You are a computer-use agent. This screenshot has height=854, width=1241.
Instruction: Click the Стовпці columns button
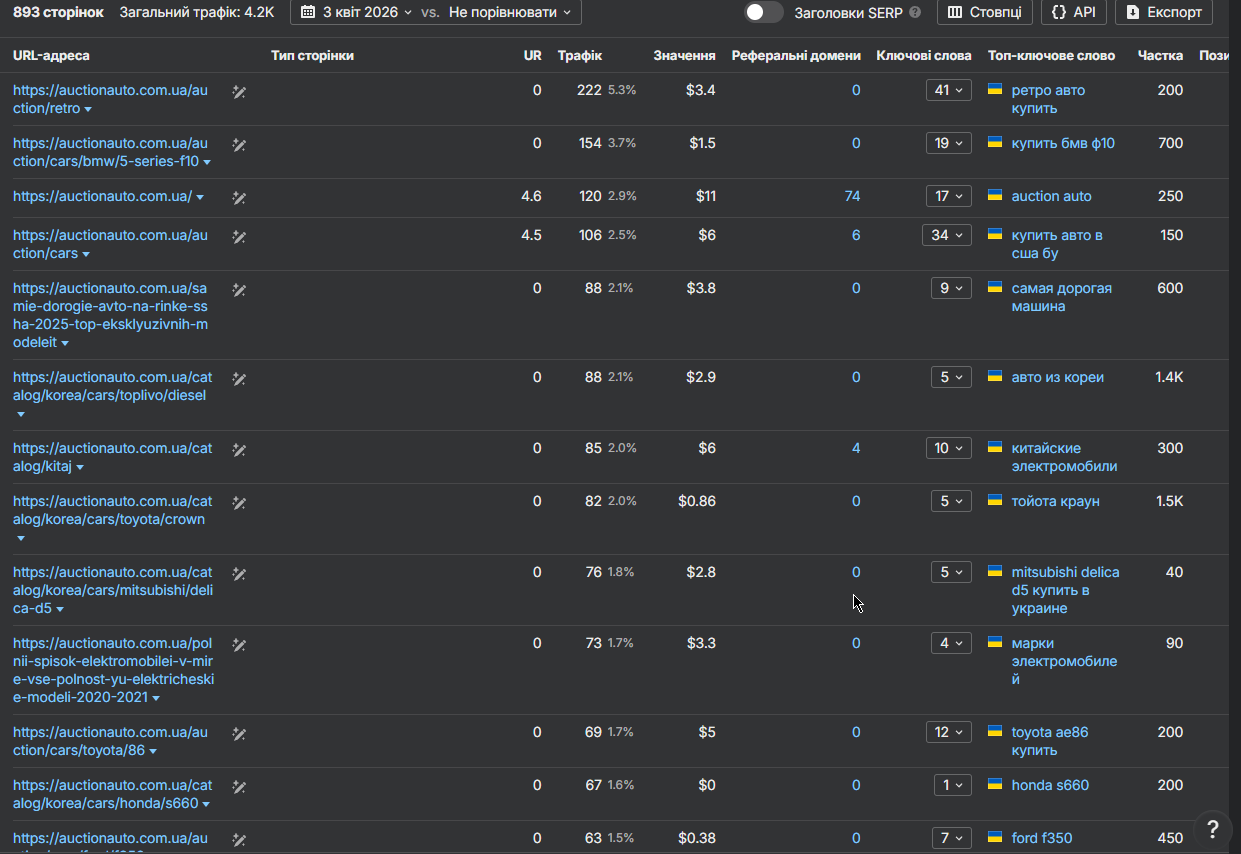[x=985, y=13]
